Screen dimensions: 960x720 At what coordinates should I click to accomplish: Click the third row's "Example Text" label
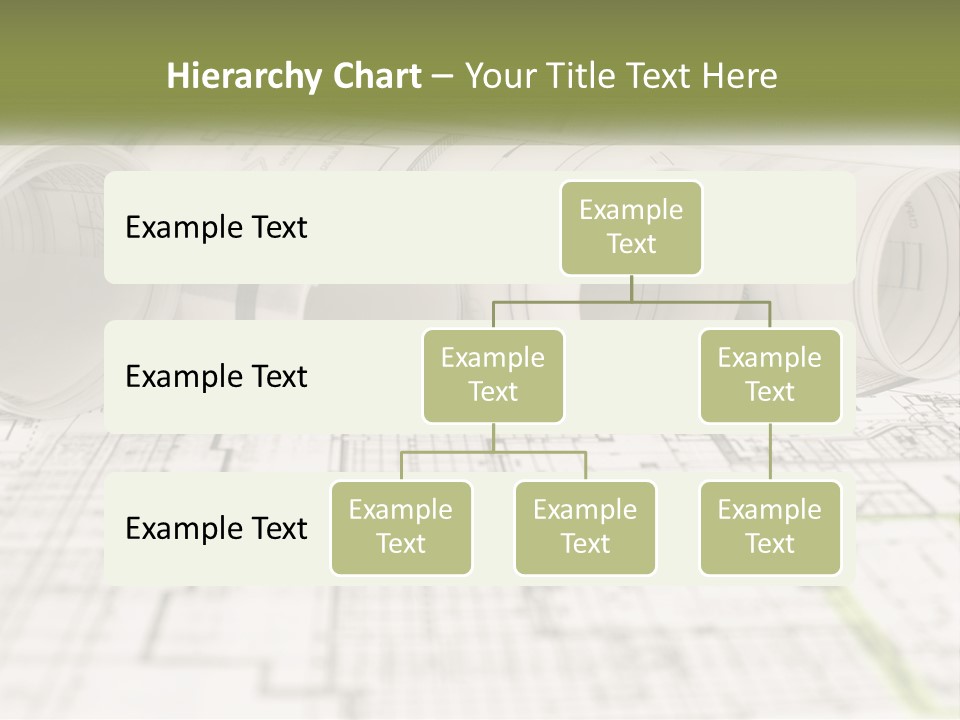(x=216, y=528)
